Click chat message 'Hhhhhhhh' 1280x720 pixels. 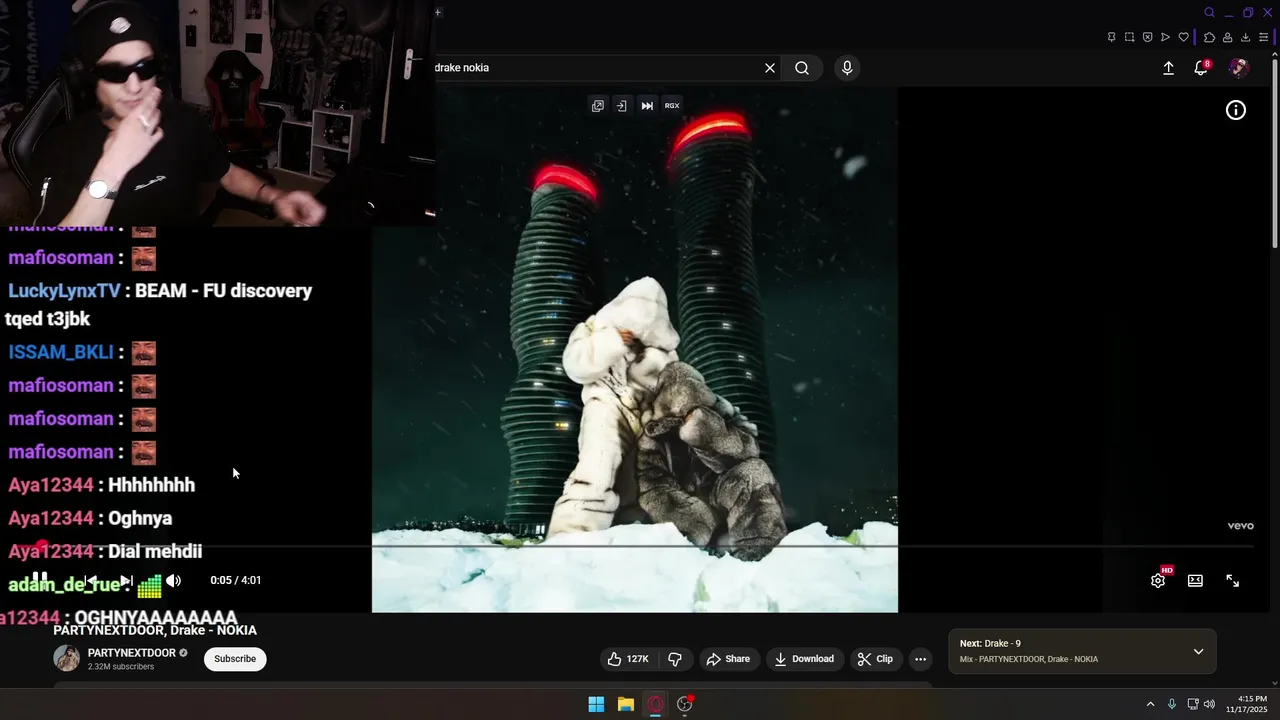(x=151, y=485)
